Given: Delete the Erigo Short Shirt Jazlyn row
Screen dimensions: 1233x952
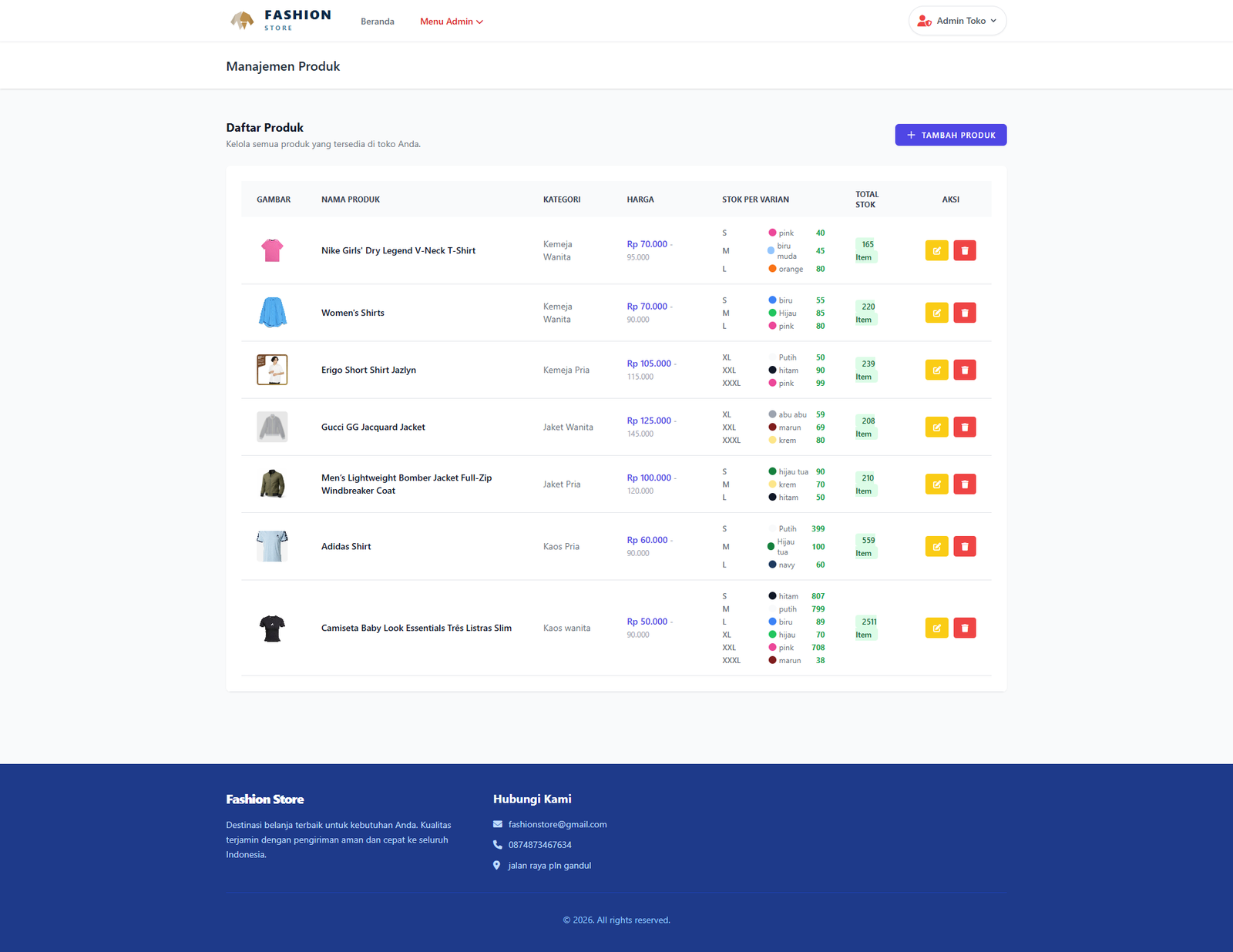Looking at the screenshot, I should [x=965, y=370].
